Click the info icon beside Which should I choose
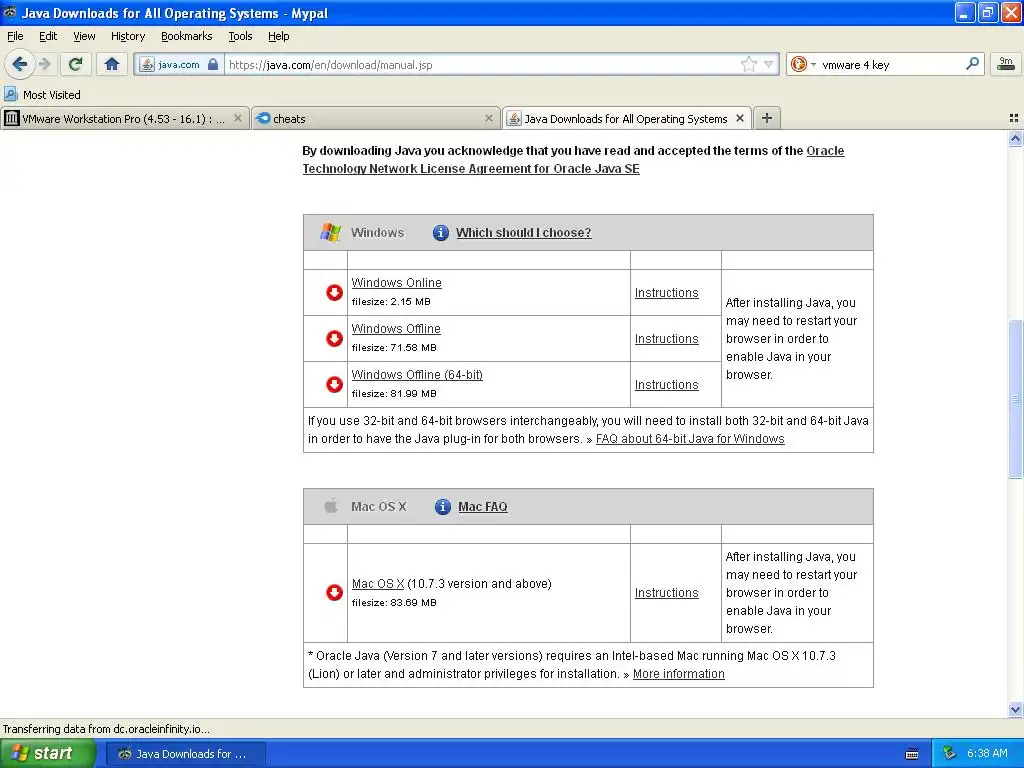 point(441,232)
